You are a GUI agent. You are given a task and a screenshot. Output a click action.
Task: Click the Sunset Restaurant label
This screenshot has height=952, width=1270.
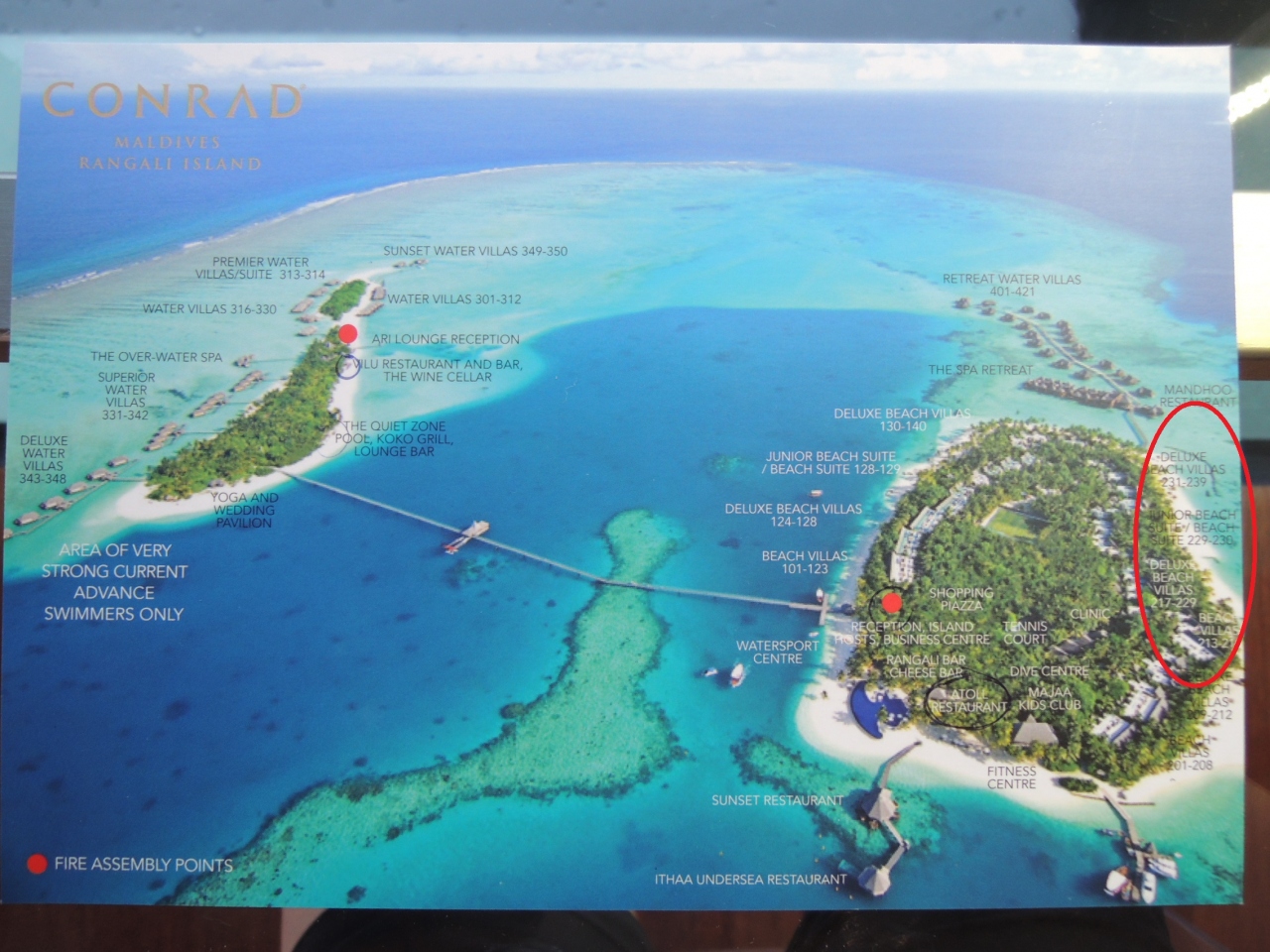[777, 799]
